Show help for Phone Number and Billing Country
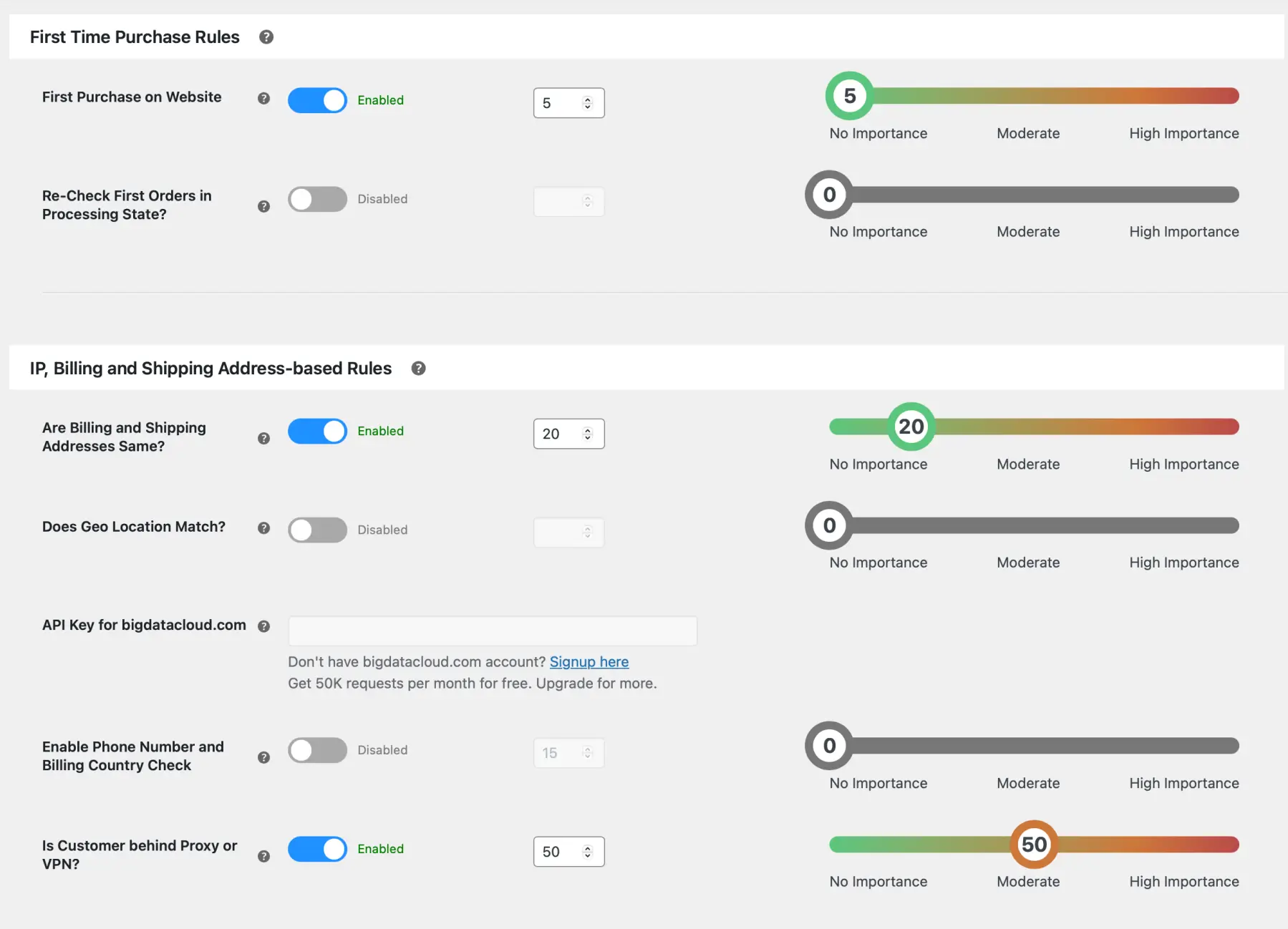 point(263,757)
